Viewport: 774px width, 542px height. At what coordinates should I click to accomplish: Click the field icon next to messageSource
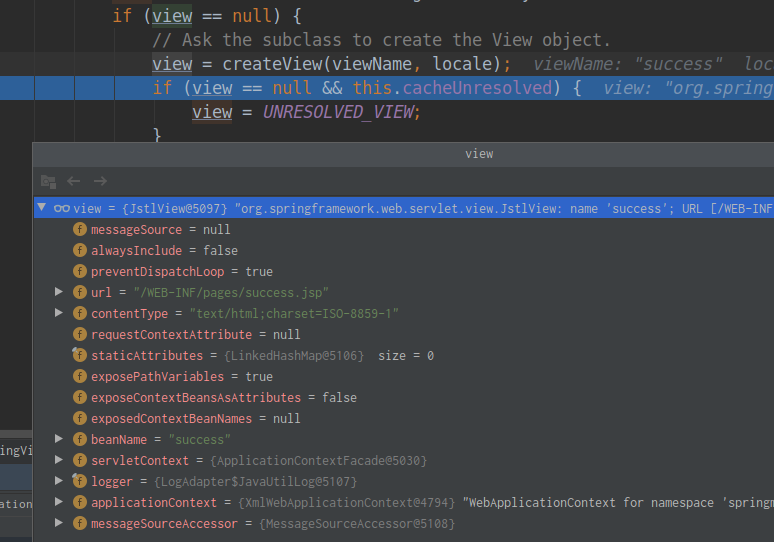click(x=80, y=230)
